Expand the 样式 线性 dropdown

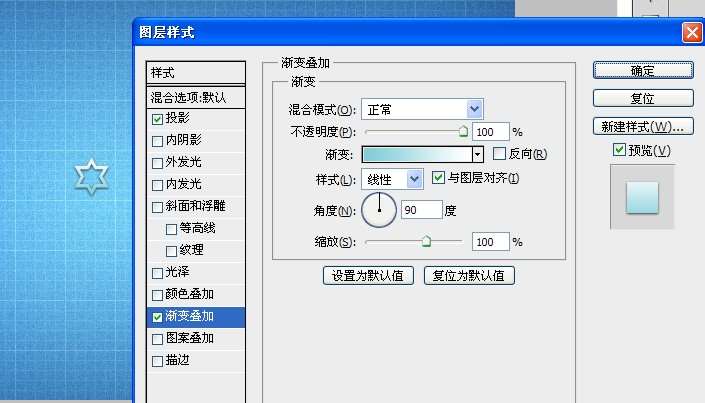[415, 179]
